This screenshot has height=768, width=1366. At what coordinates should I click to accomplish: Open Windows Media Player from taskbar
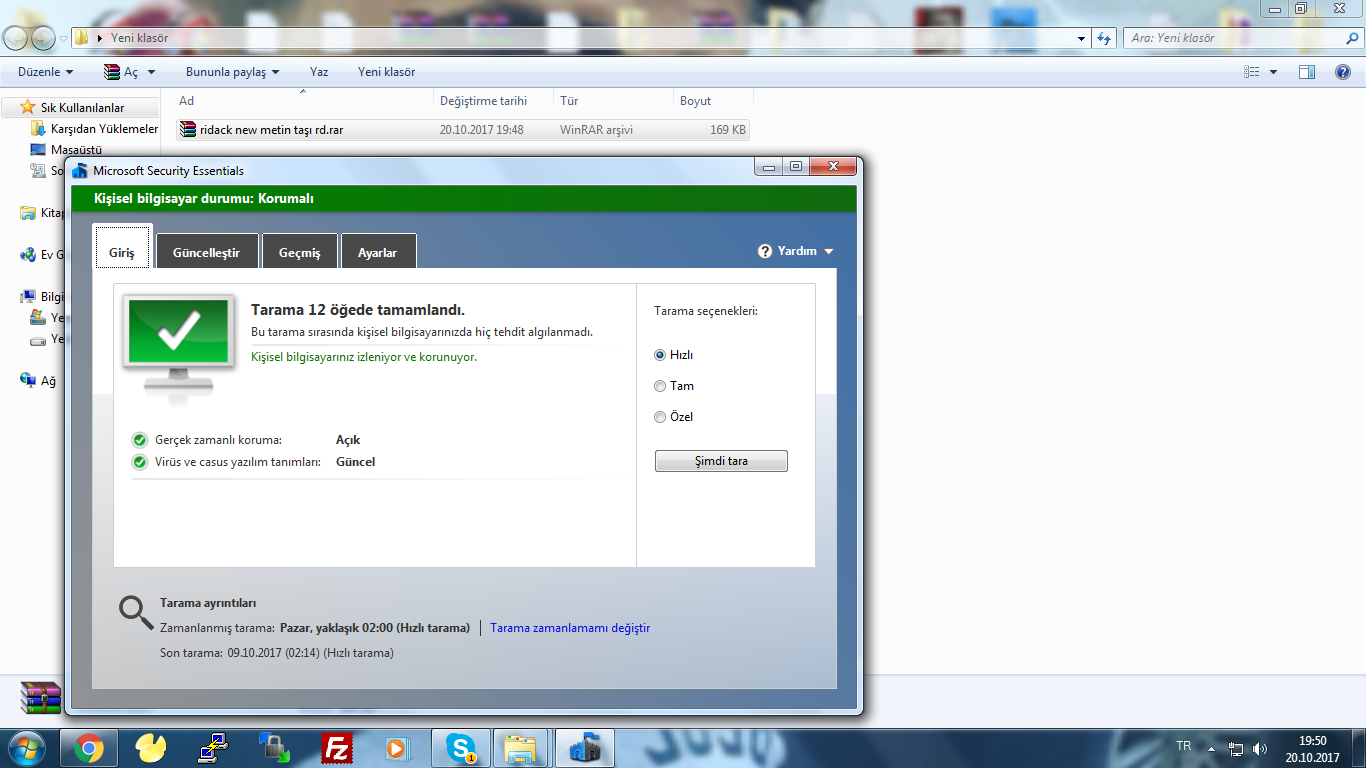pyautogui.click(x=398, y=748)
